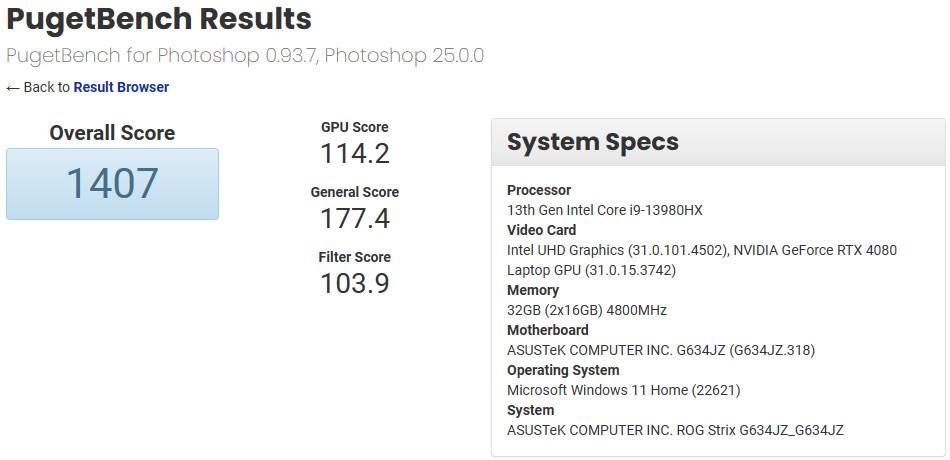Click the PugetBench for Photoshop version subtitle
Screen dimensions: 950x460
(245, 55)
